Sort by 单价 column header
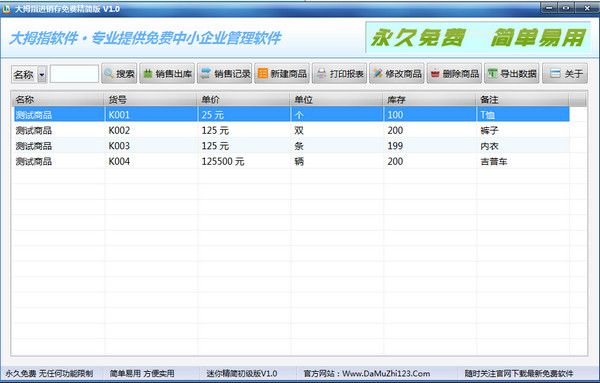The image size is (600, 383). (243, 99)
